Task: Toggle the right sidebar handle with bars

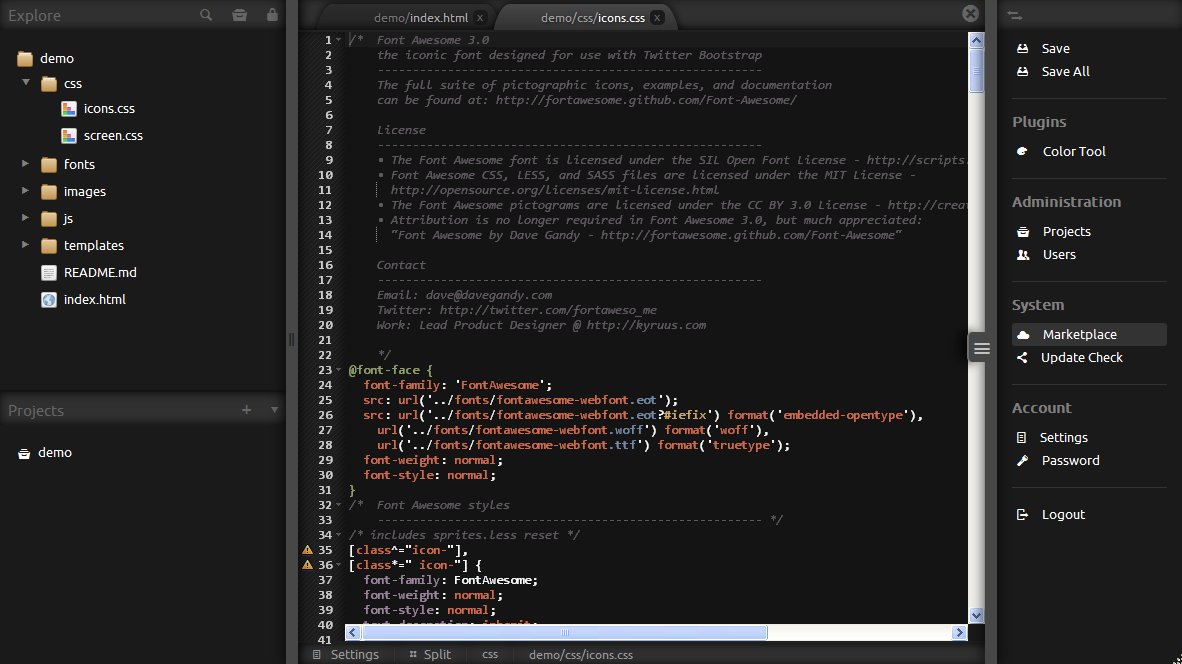Action: [981, 348]
